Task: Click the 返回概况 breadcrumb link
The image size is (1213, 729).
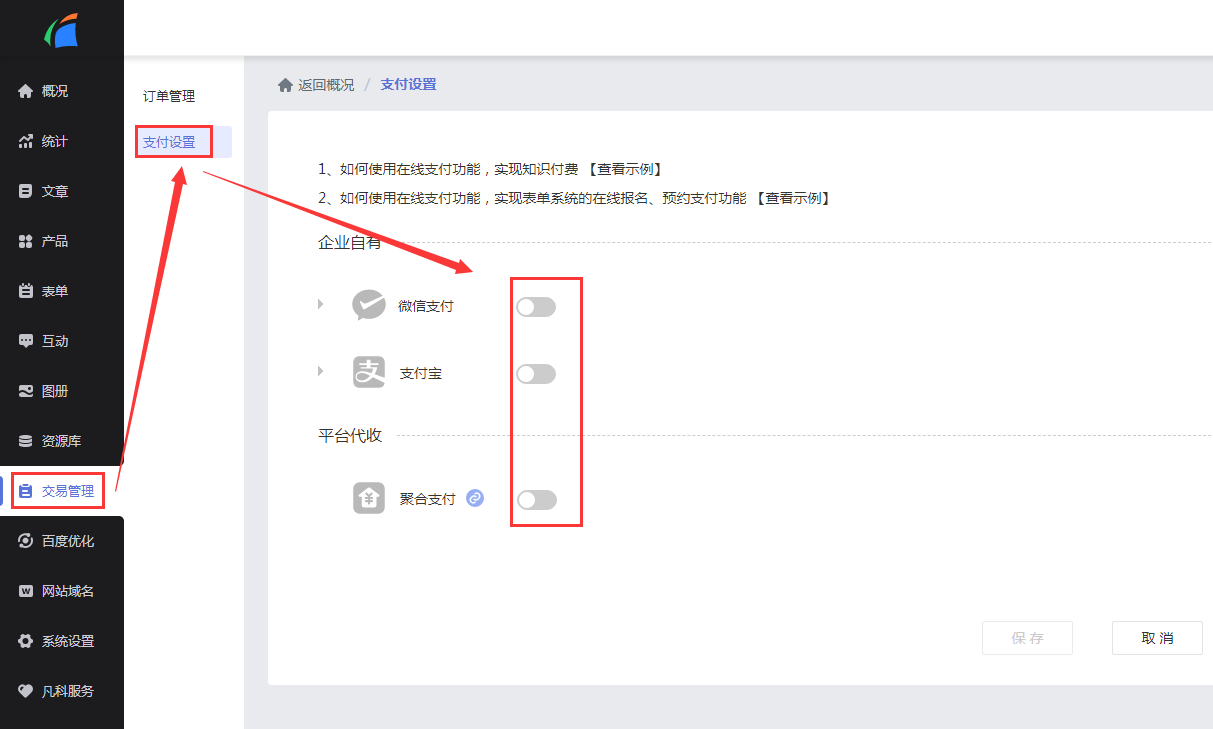Action: 326,85
